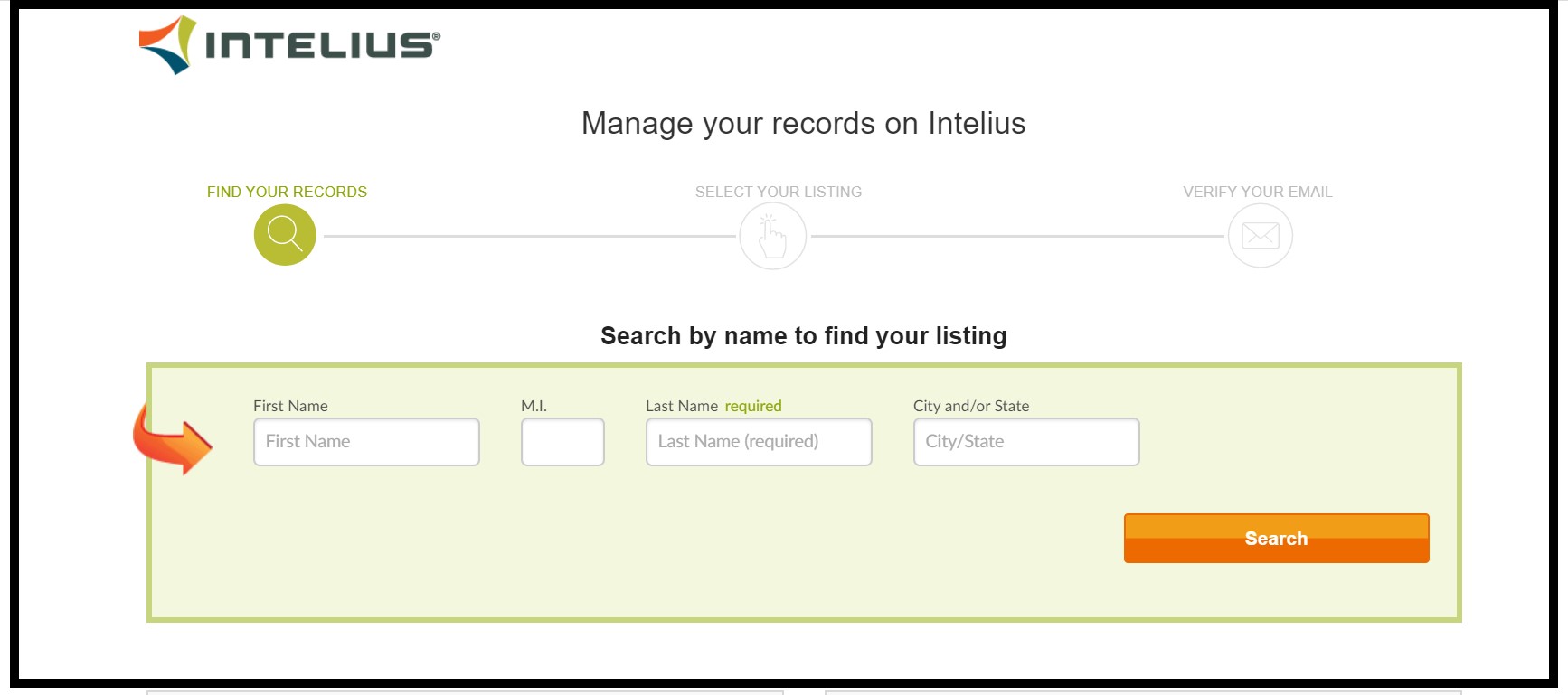Go to Verify Your Email step label
Screen dimensions: 1568x695
(x=1258, y=192)
